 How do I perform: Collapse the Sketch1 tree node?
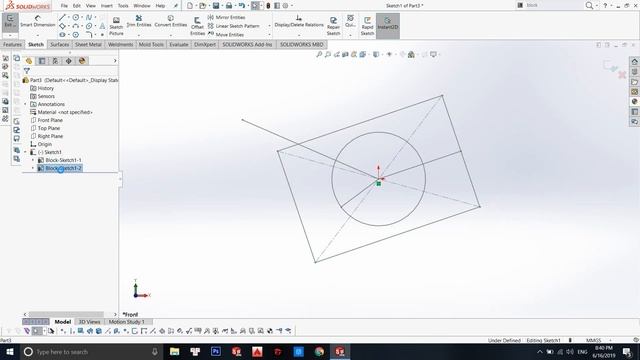click(x=25, y=152)
